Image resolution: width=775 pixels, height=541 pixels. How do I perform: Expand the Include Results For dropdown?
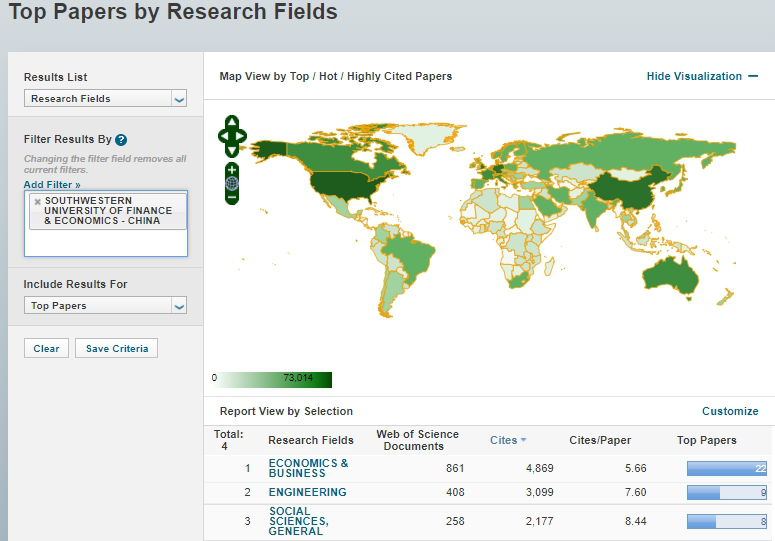point(105,306)
